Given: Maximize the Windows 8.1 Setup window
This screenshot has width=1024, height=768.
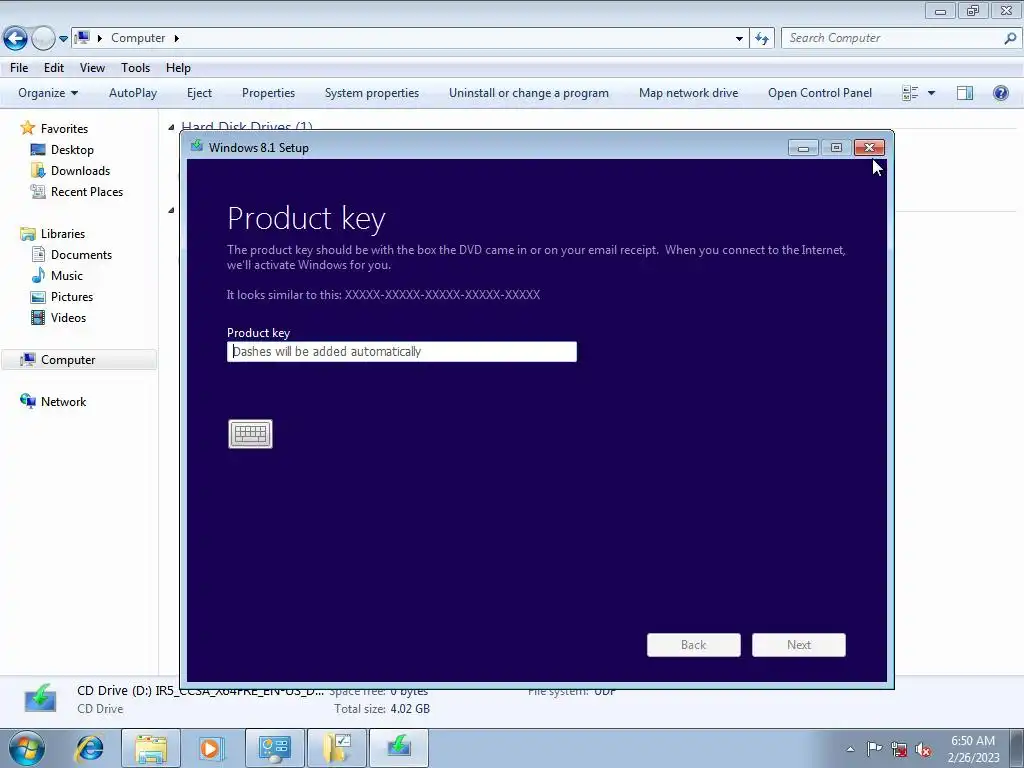Looking at the screenshot, I should (x=836, y=148).
